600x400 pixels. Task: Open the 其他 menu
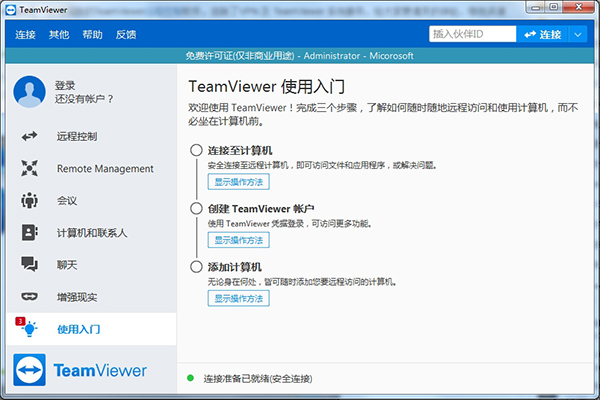[59, 34]
